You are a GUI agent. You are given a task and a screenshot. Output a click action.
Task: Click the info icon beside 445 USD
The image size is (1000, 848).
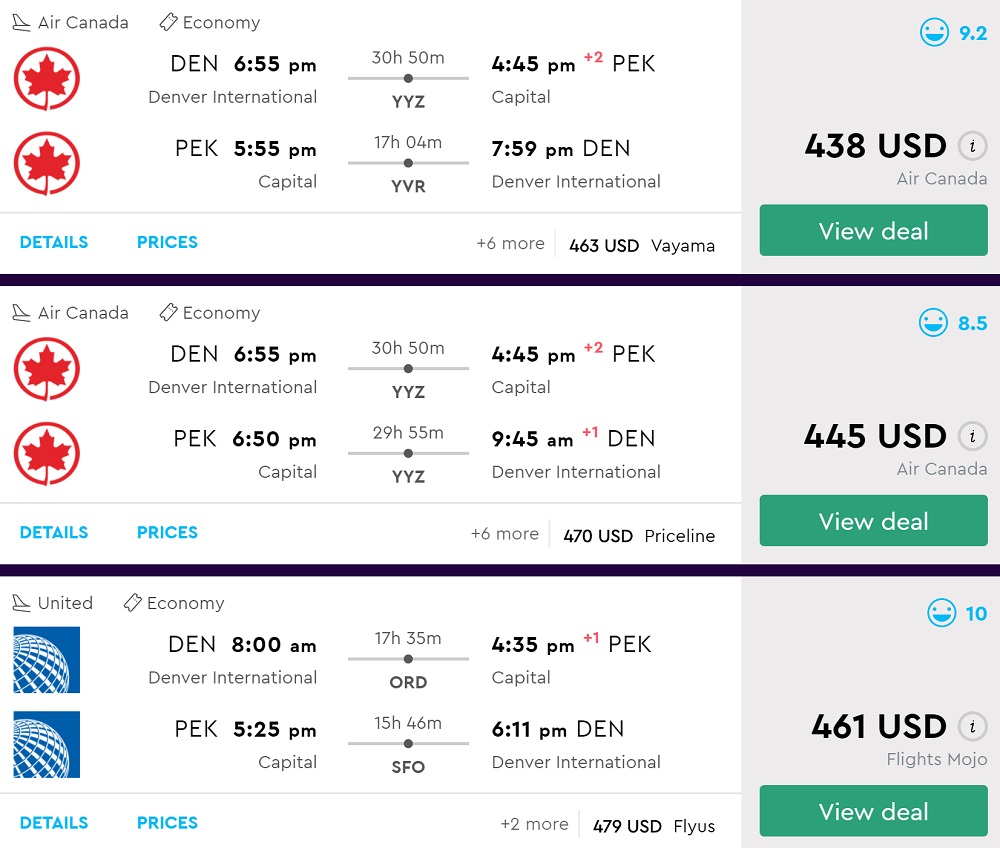pyautogui.click(x=972, y=437)
